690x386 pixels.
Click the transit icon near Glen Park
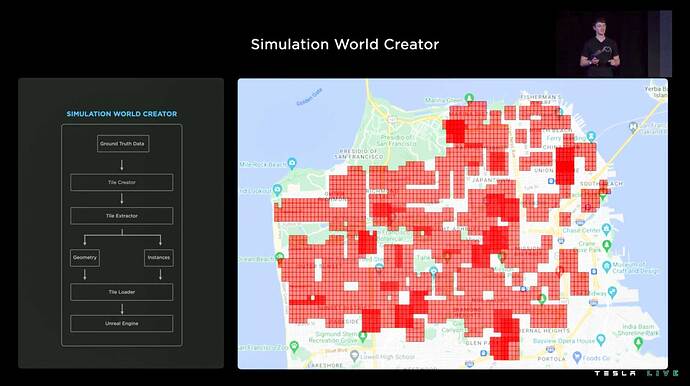[484, 353]
